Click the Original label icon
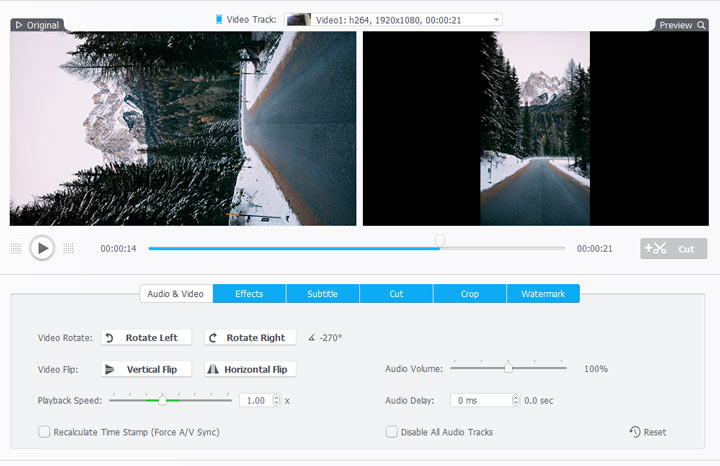The height and width of the screenshot is (466, 720). pos(19,25)
